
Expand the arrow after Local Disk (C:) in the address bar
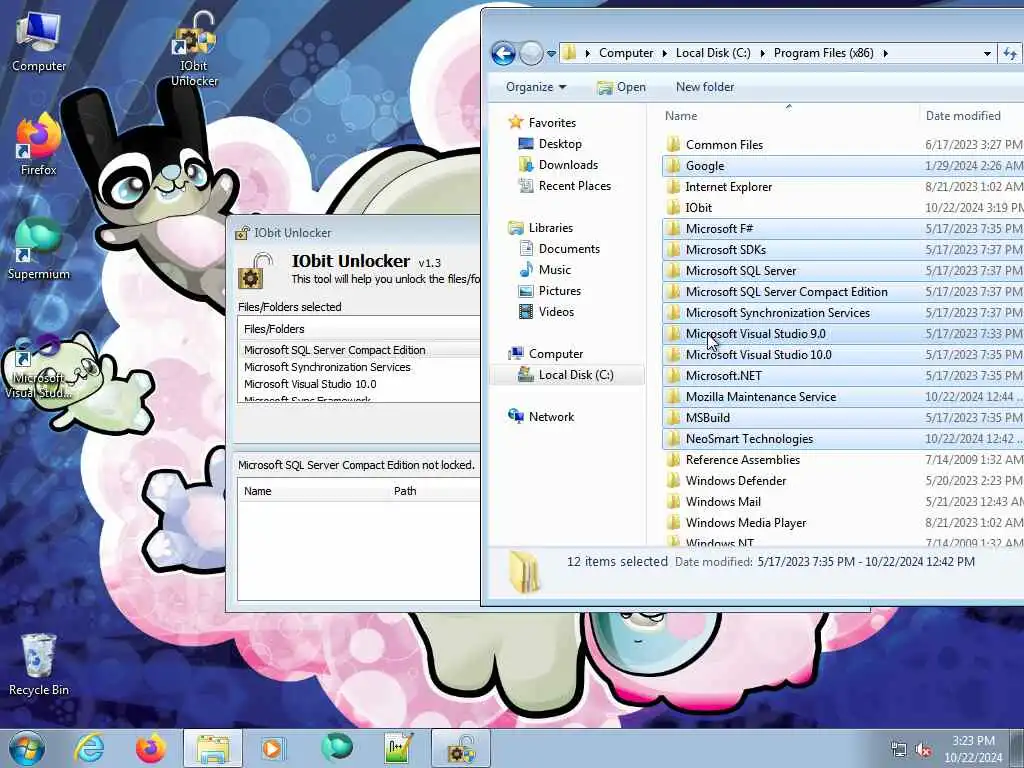[762, 54]
